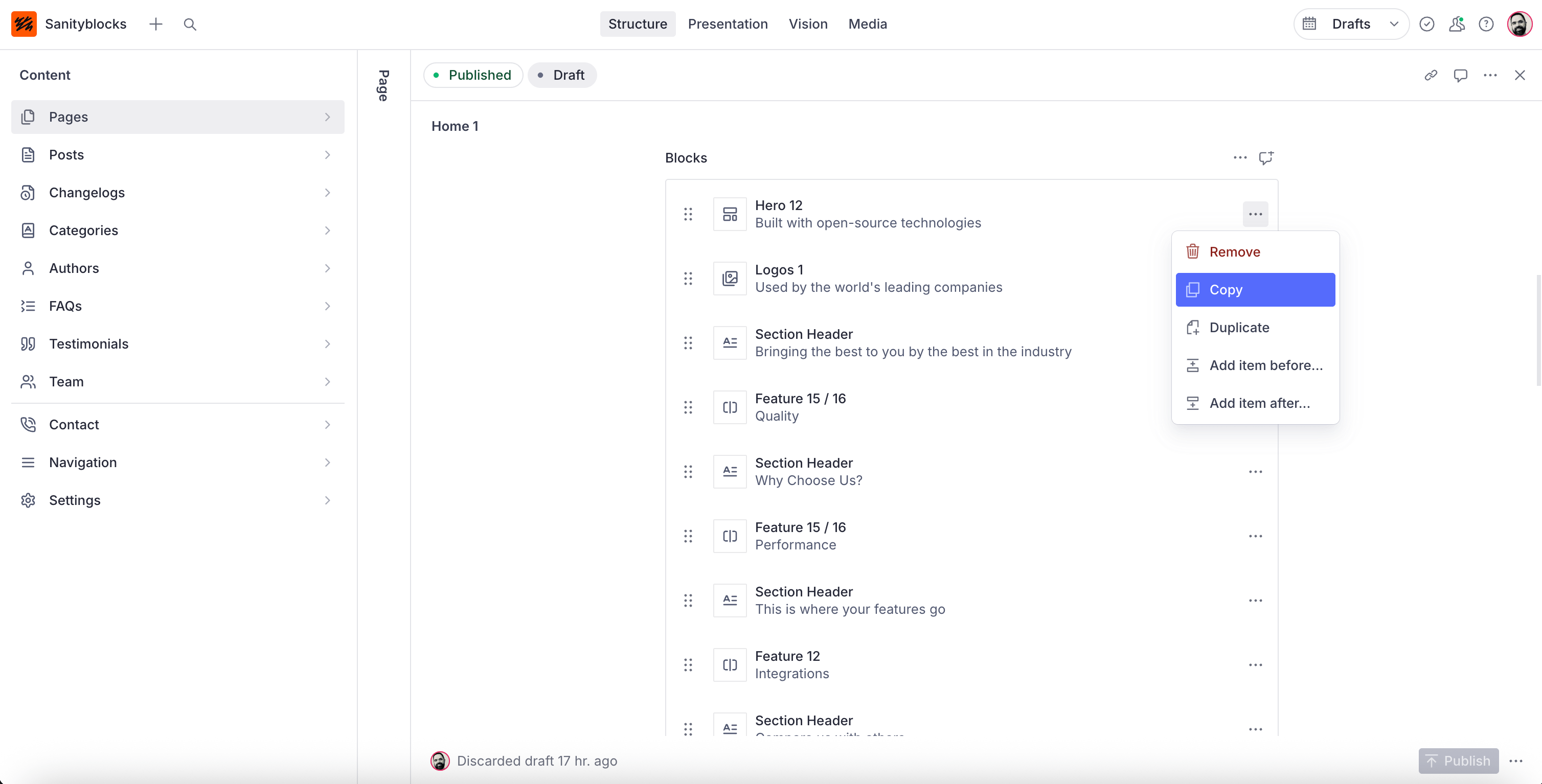Click the search icon in top bar
Image resolution: width=1542 pixels, height=784 pixels.
point(190,25)
